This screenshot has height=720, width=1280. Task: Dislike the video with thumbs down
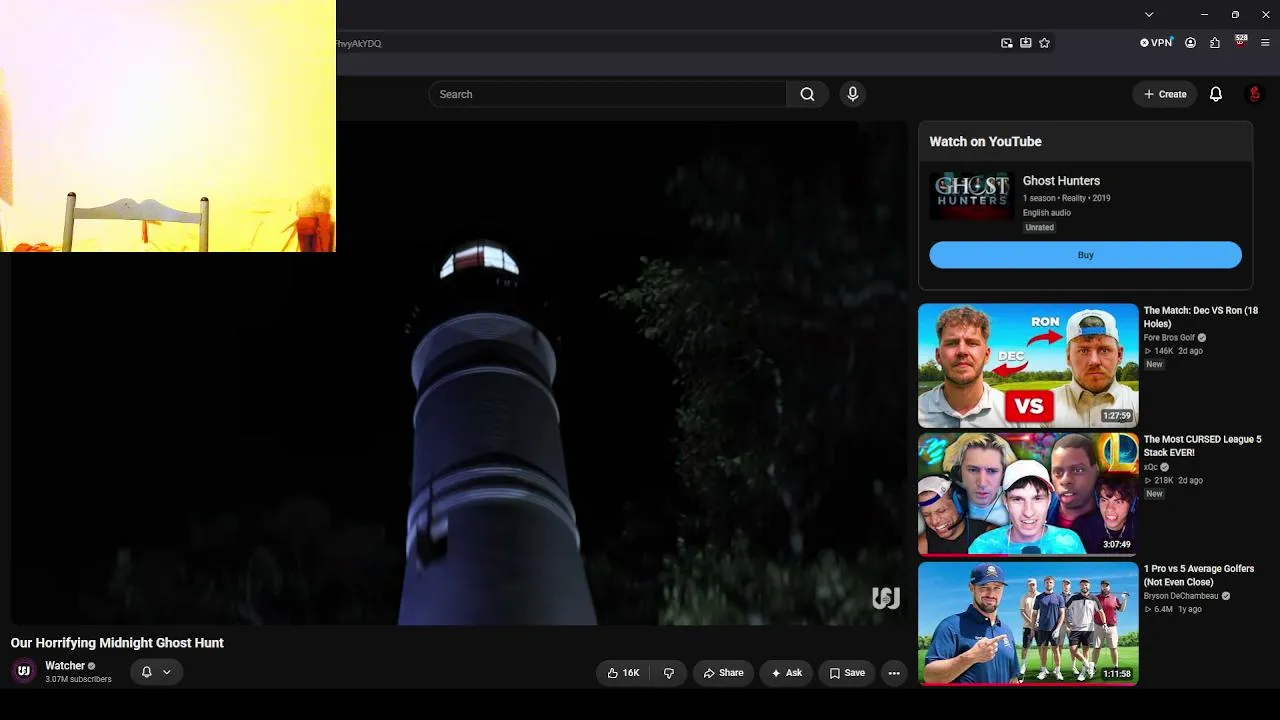pos(669,673)
